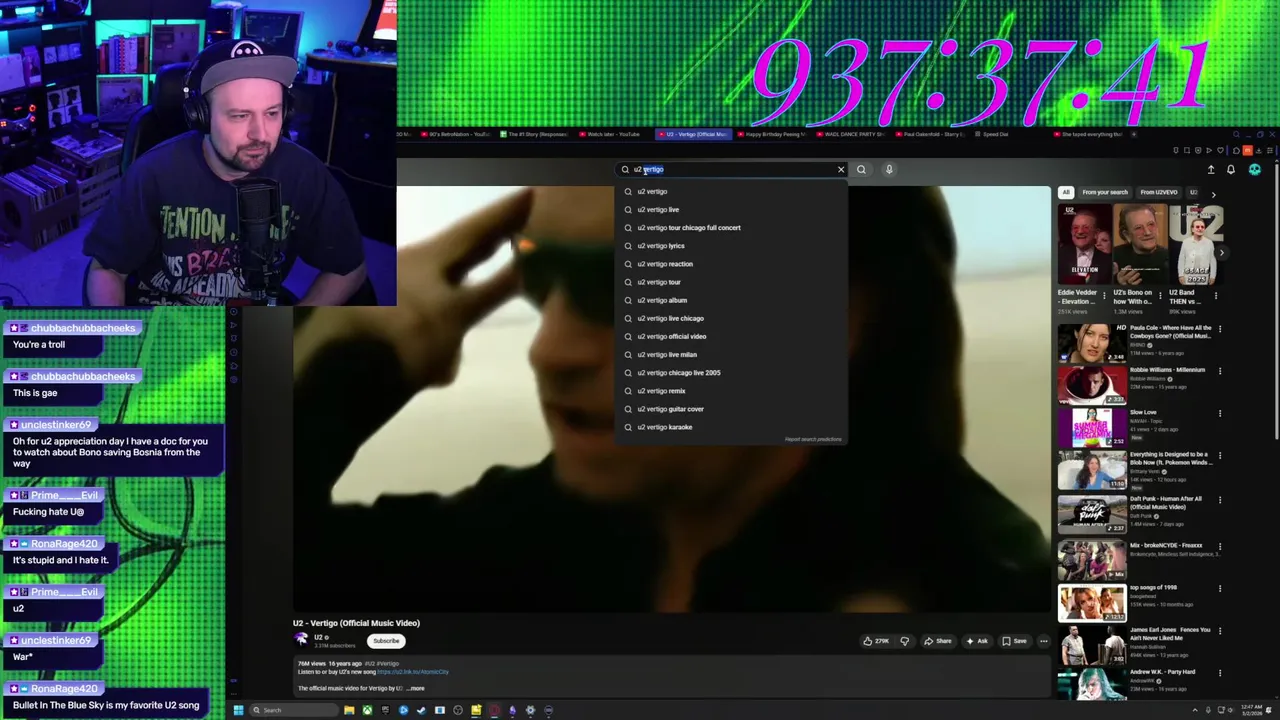Select suggestion 'u2 vertigo album'
1280x720 pixels.
coord(731,300)
